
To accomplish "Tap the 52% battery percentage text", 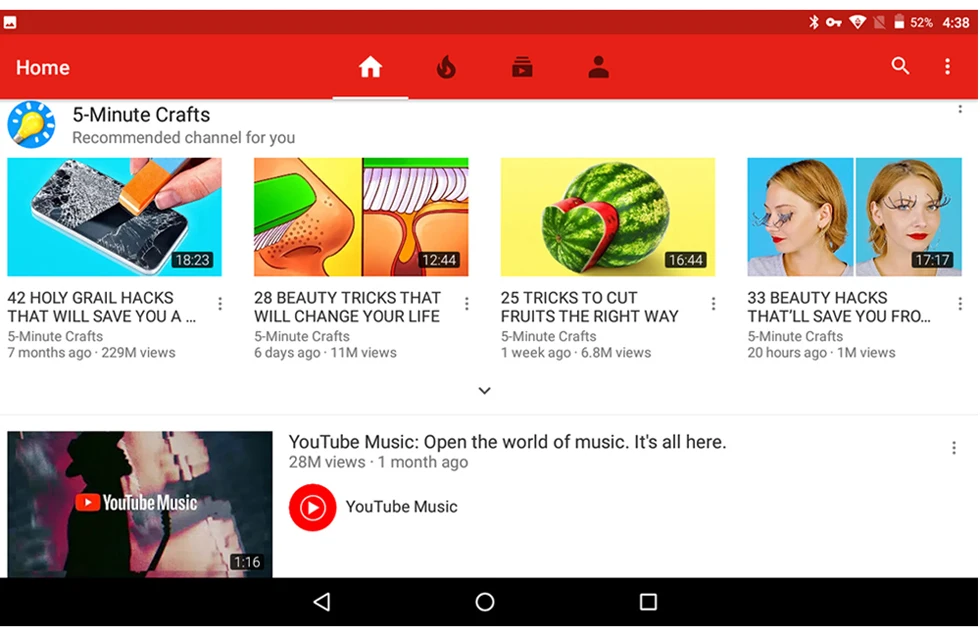I will click(x=921, y=22).
